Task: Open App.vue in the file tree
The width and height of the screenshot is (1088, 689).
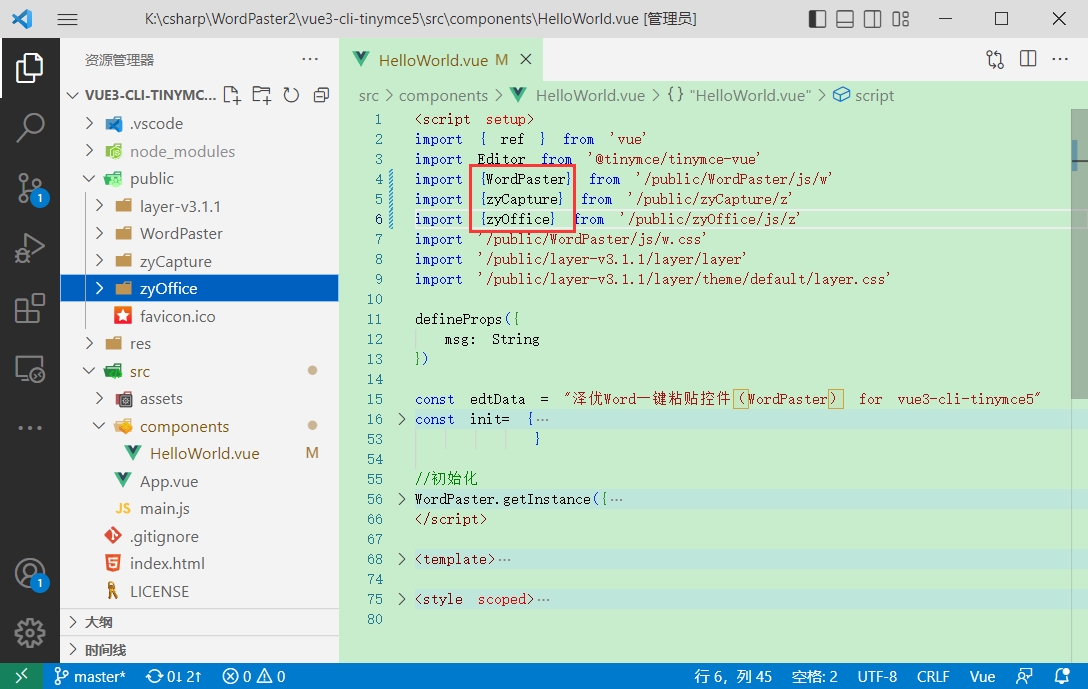Action: coord(168,481)
